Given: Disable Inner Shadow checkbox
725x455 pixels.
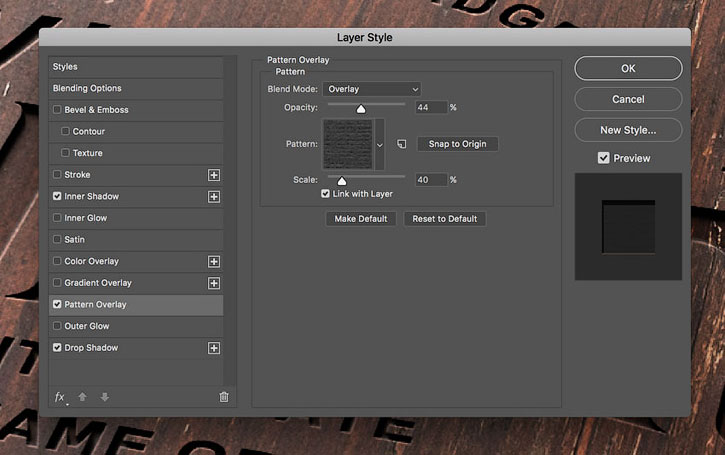Looking at the screenshot, I should (57, 196).
